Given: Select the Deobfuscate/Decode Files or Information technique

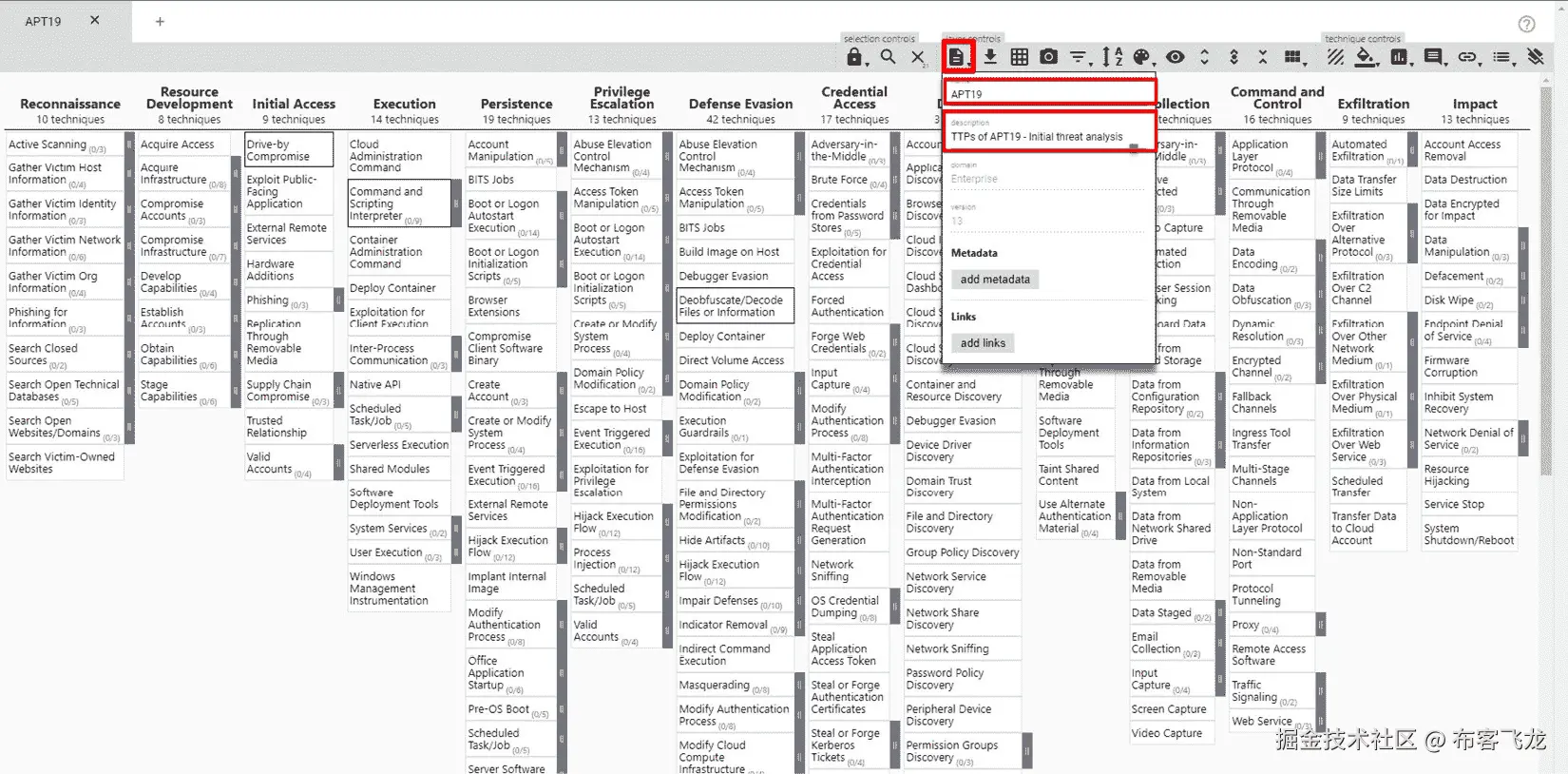Looking at the screenshot, I should [736, 306].
